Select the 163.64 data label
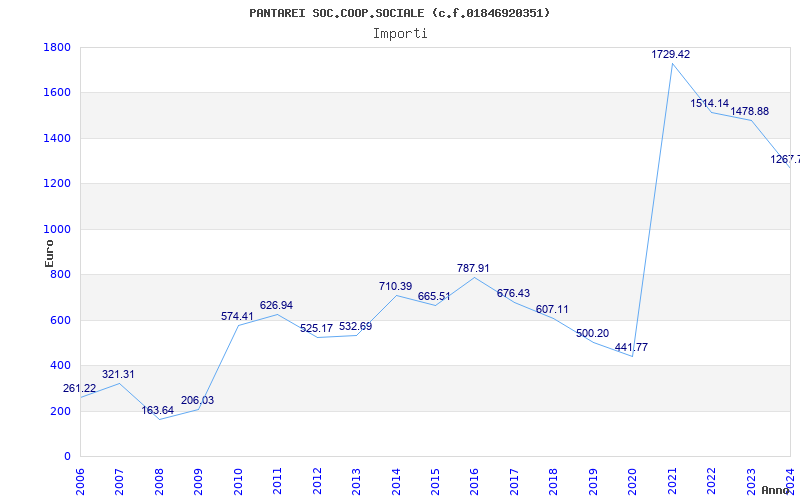The image size is (800, 500). pos(158,410)
